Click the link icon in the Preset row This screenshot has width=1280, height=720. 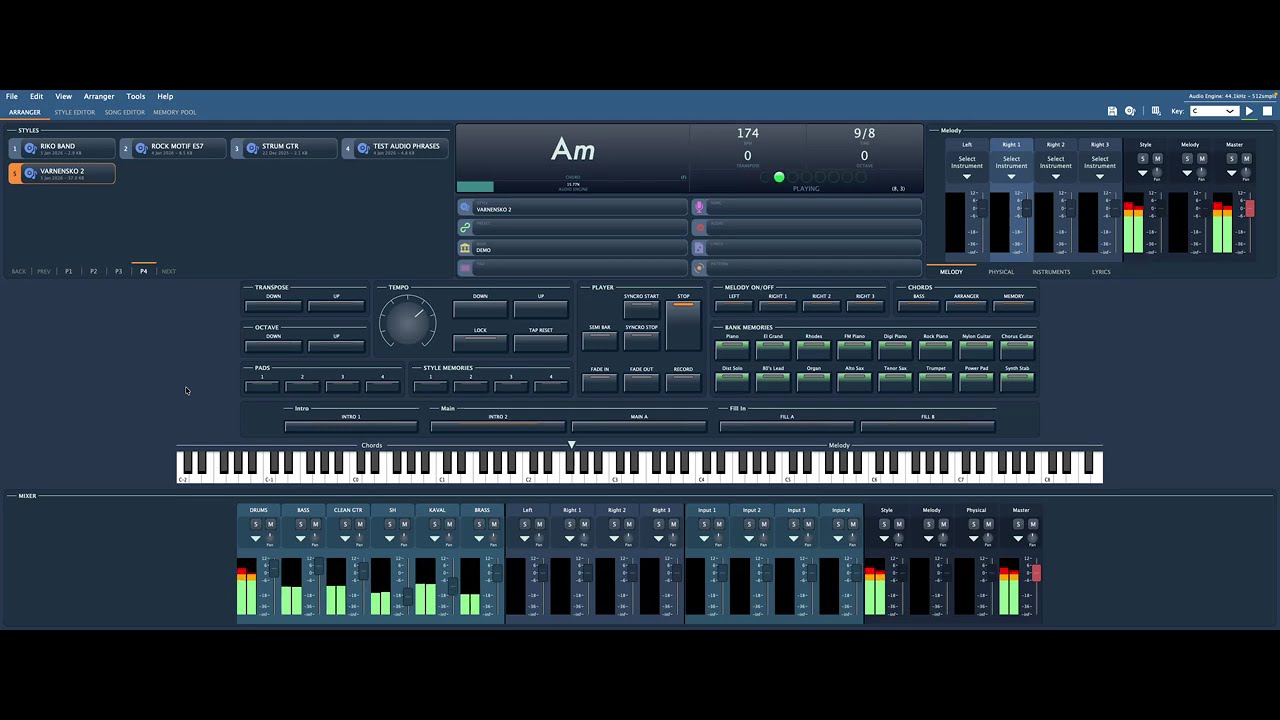[465, 228]
